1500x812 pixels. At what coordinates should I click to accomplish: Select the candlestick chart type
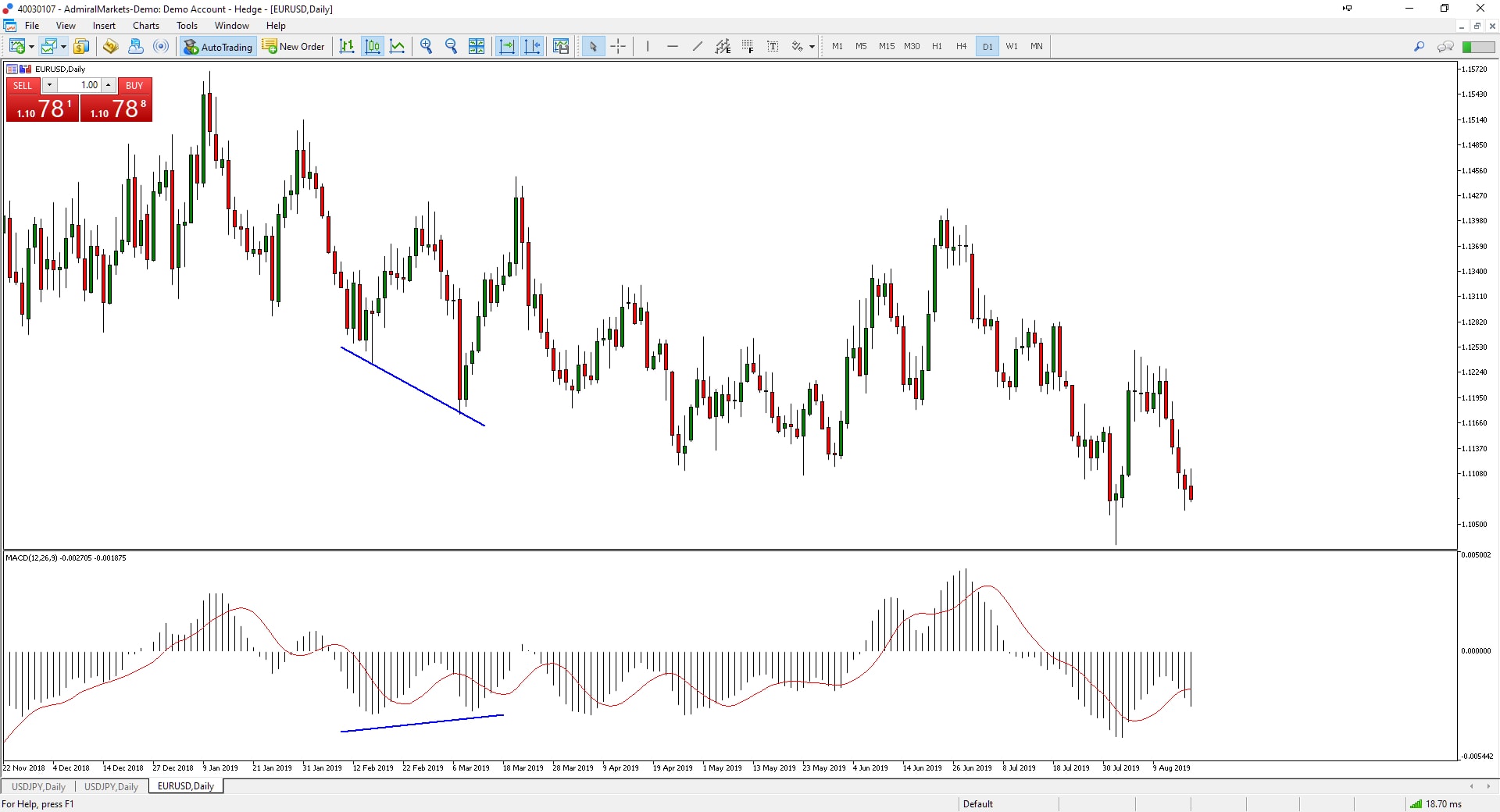372,46
